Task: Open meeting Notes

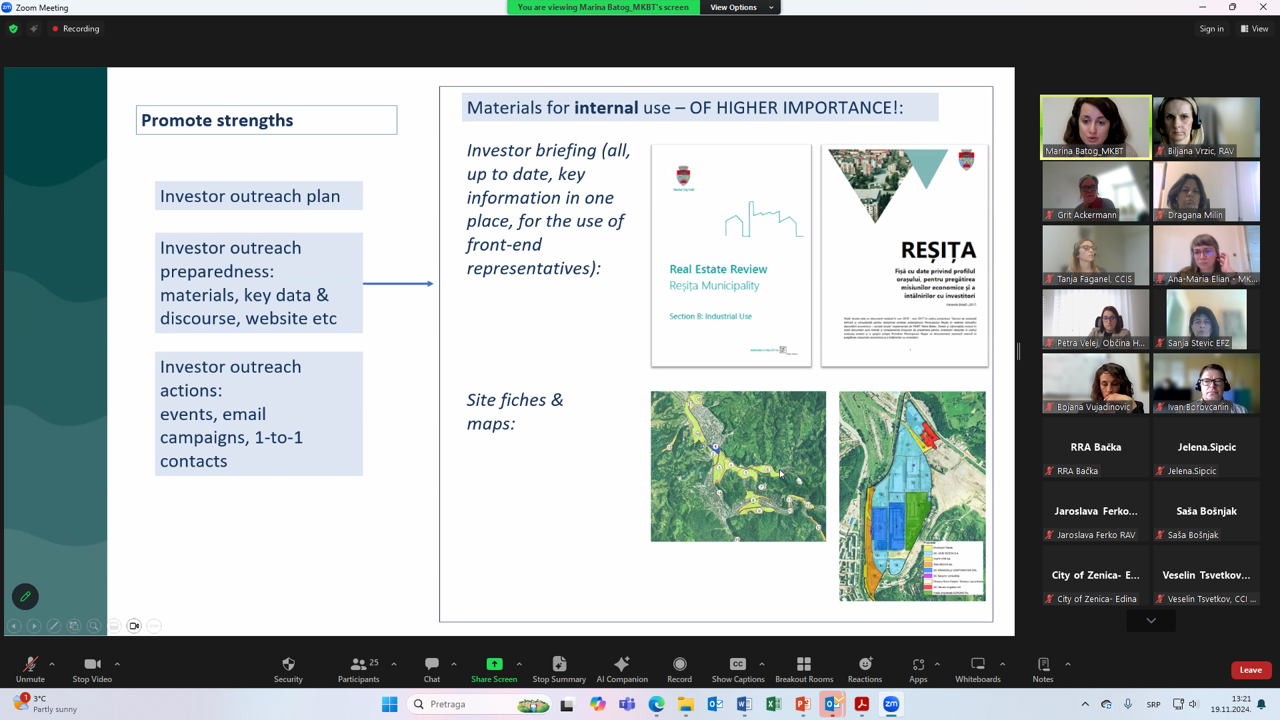Action: pyautogui.click(x=1043, y=669)
